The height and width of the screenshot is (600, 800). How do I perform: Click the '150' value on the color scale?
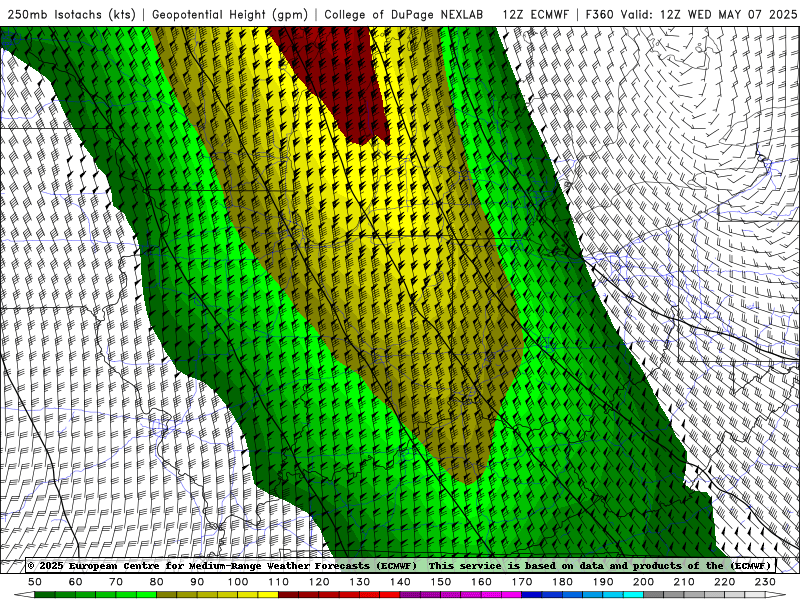pyautogui.click(x=441, y=582)
